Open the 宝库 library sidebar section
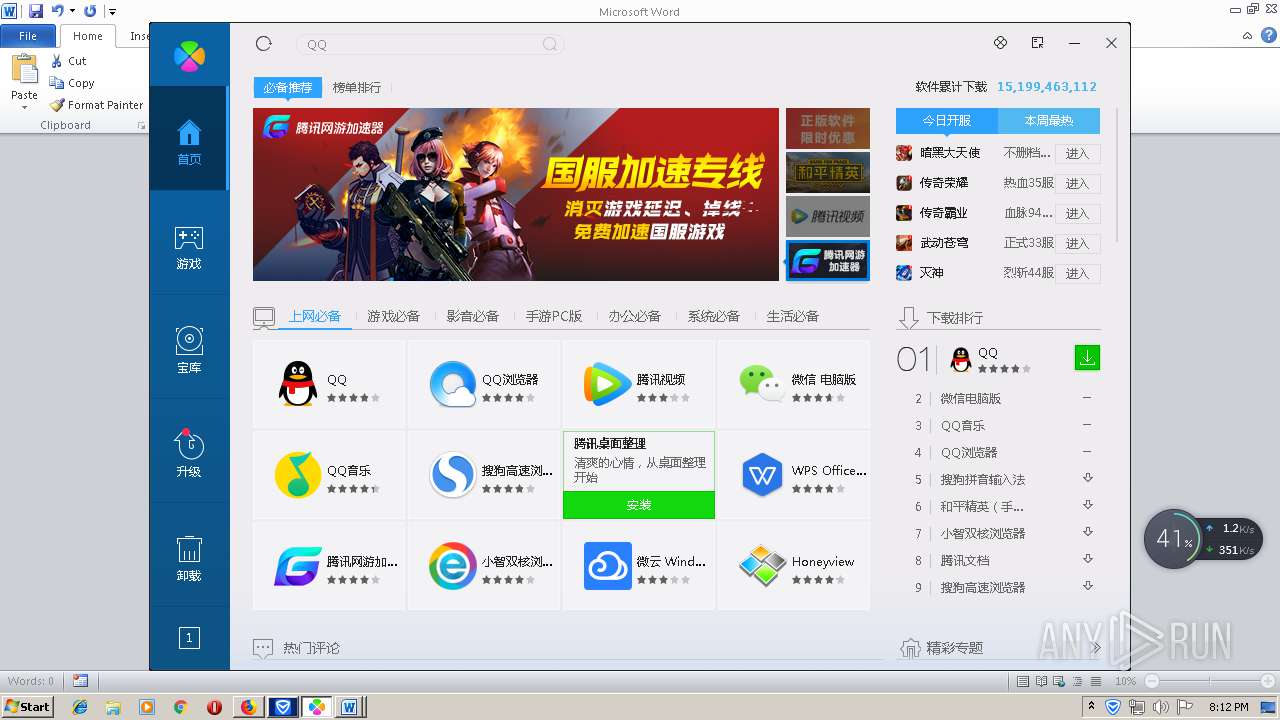Image resolution: width=1280 pixels, height=720 pixels. pos(189,351)
